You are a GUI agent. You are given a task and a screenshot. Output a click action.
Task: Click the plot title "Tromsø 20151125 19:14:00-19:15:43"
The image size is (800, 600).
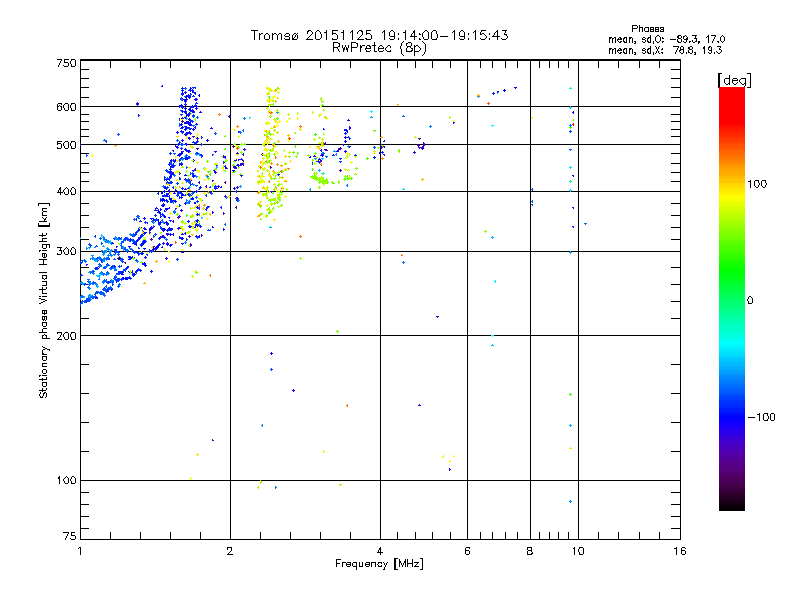click(x=379, y=35)
